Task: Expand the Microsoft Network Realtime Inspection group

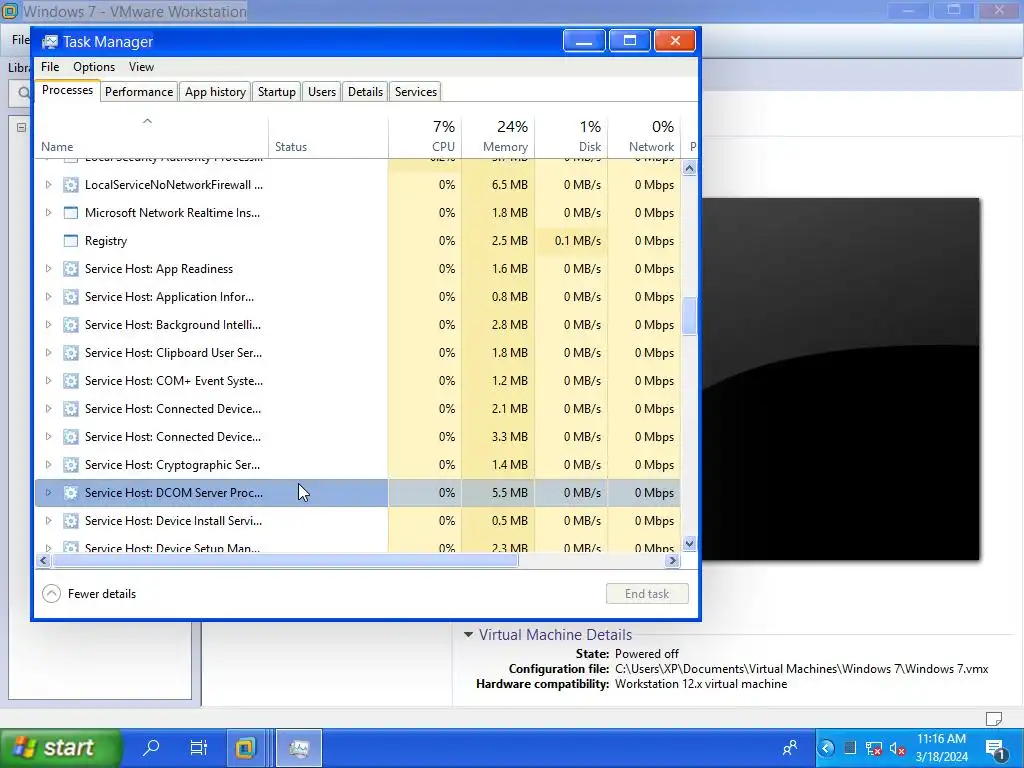Action: click(48, 213)
